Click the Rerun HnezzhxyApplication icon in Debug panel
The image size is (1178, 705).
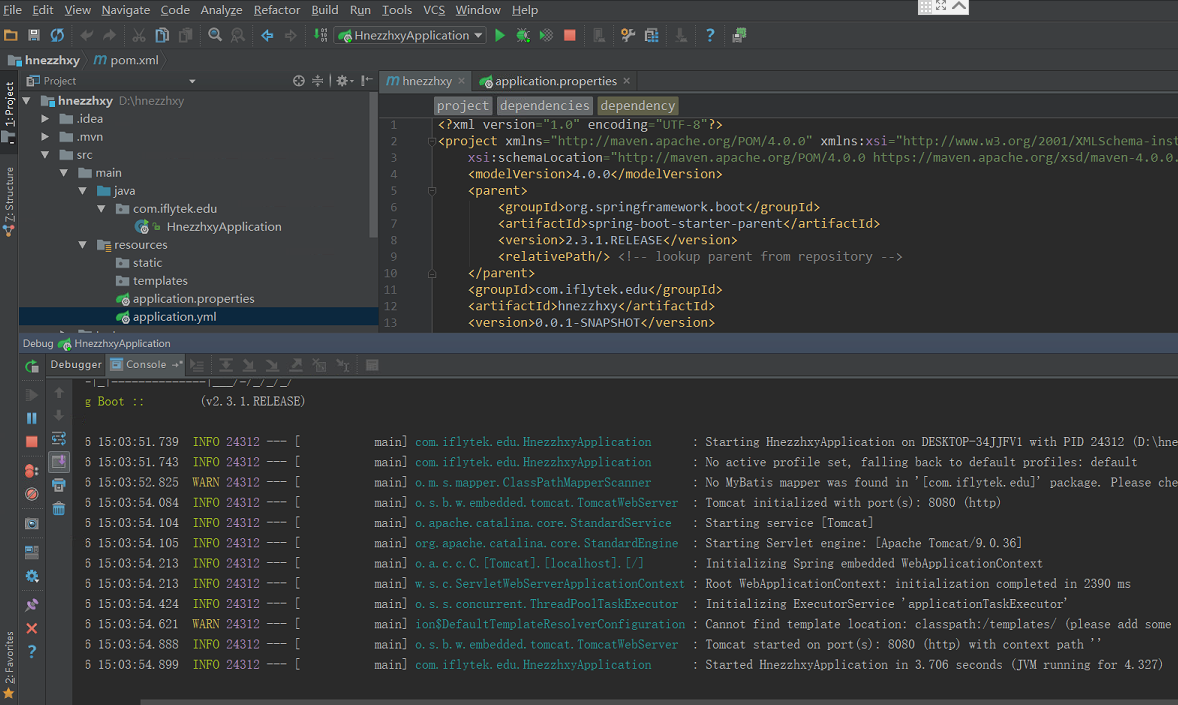click(x=32, y=366)
